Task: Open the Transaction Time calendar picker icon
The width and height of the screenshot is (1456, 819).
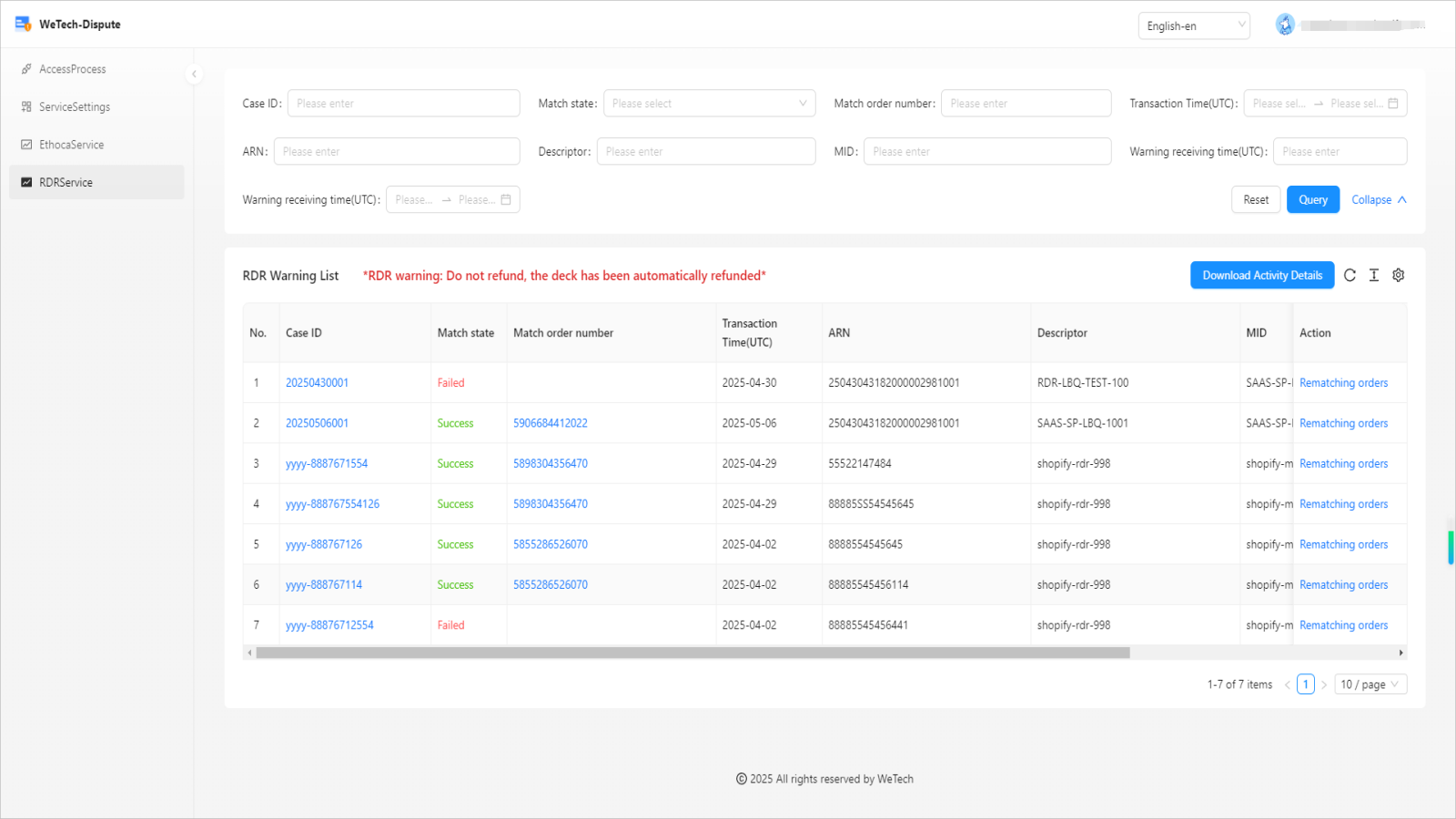Action: [x=1393, y=104]
